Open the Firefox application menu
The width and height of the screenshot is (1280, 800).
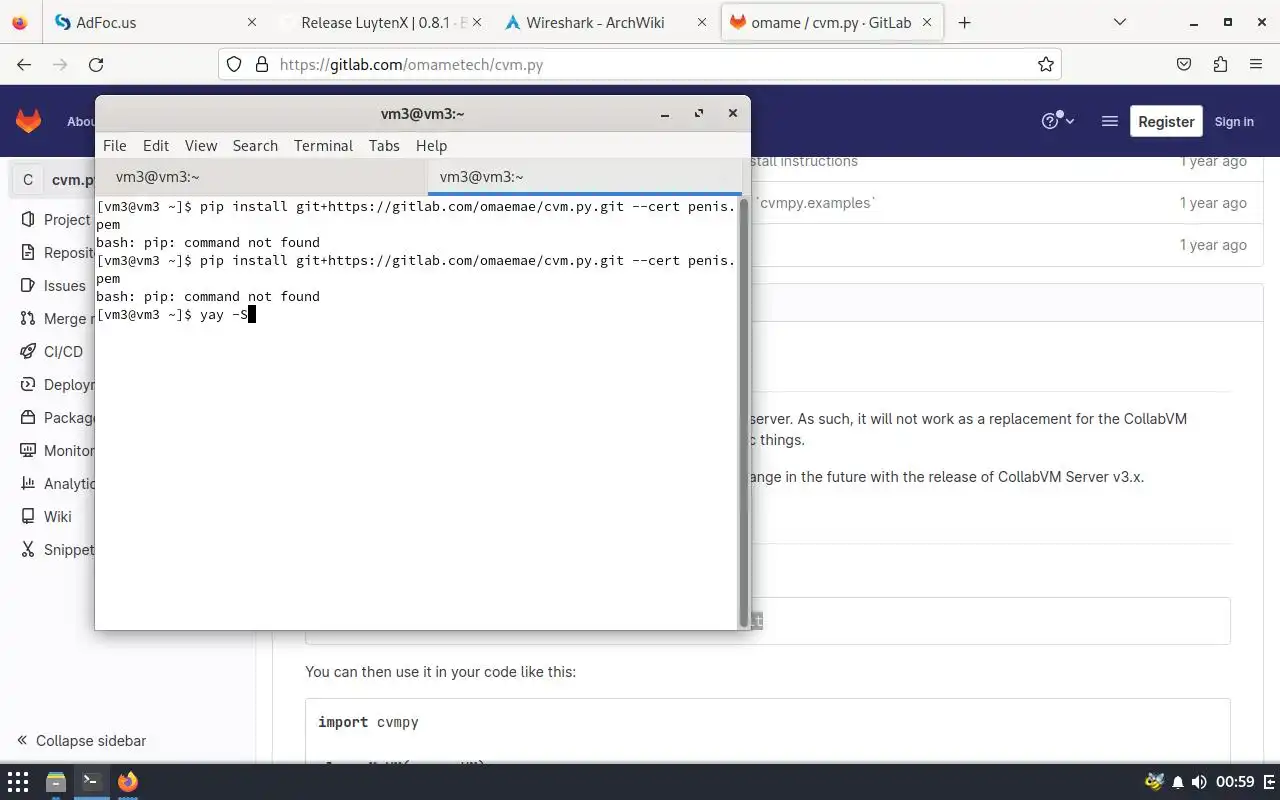pos(1256,64)
